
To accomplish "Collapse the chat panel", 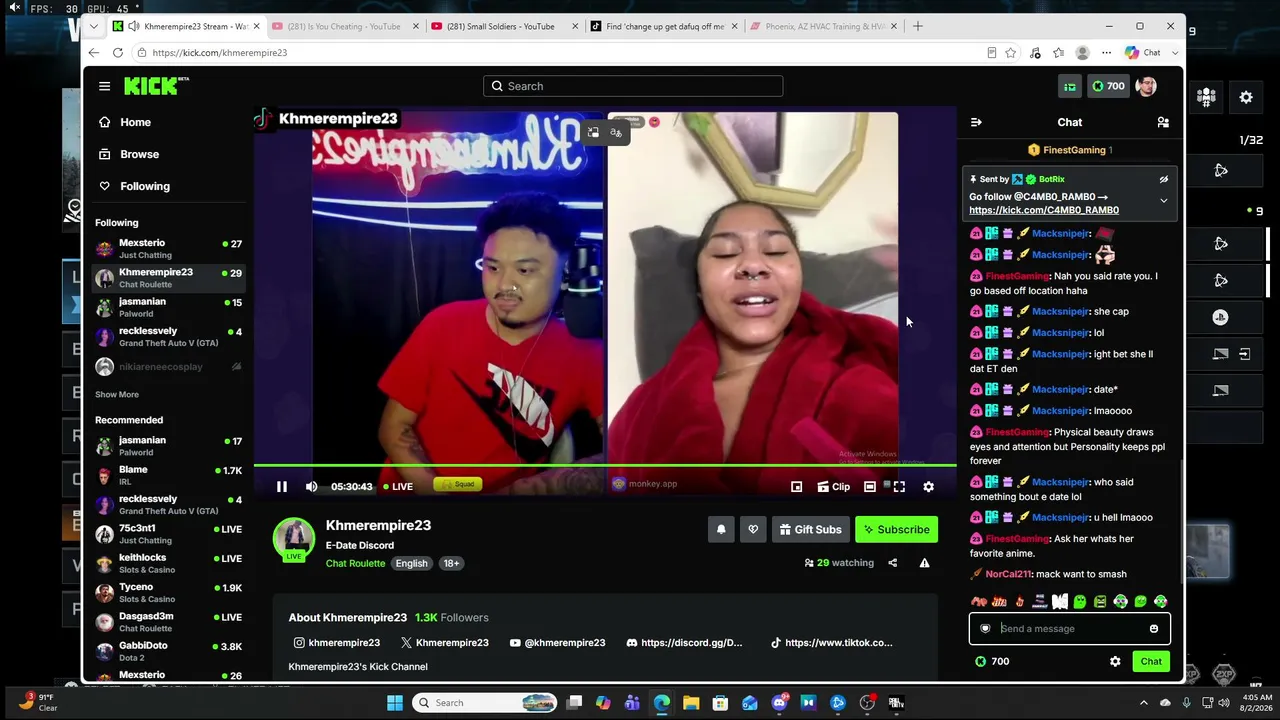I will tap(976, 122).
